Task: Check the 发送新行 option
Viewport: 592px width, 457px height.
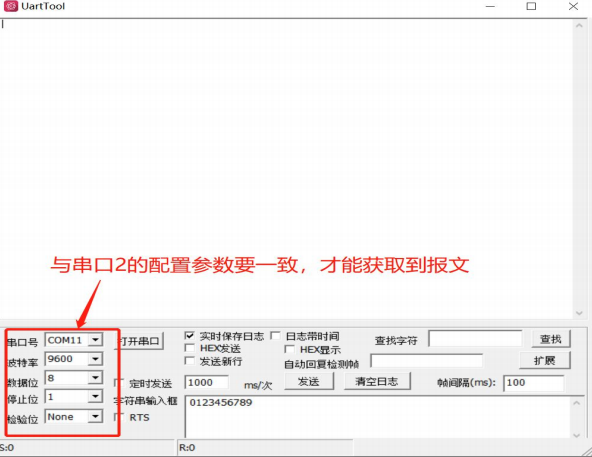Action: click(x=190, y=361)
